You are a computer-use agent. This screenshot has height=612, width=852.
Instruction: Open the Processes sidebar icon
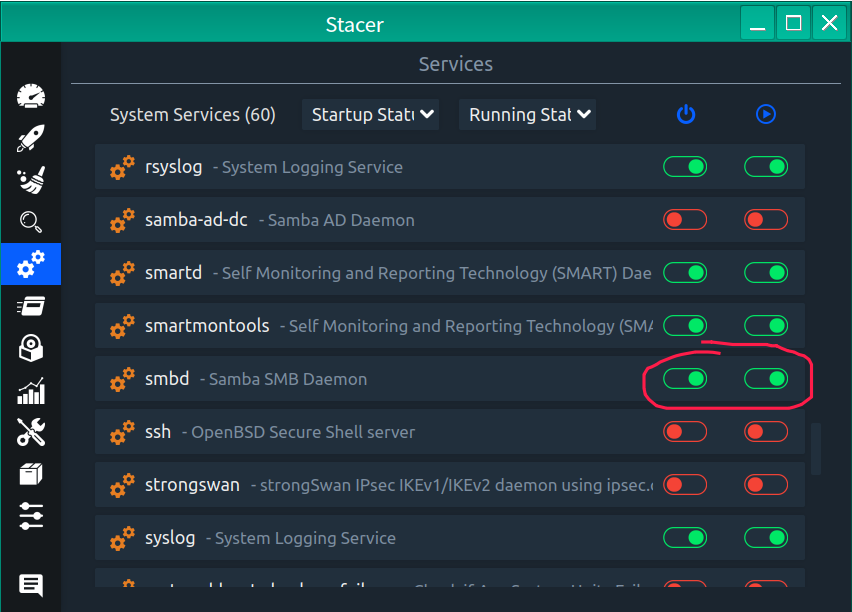tap(31, 306)
